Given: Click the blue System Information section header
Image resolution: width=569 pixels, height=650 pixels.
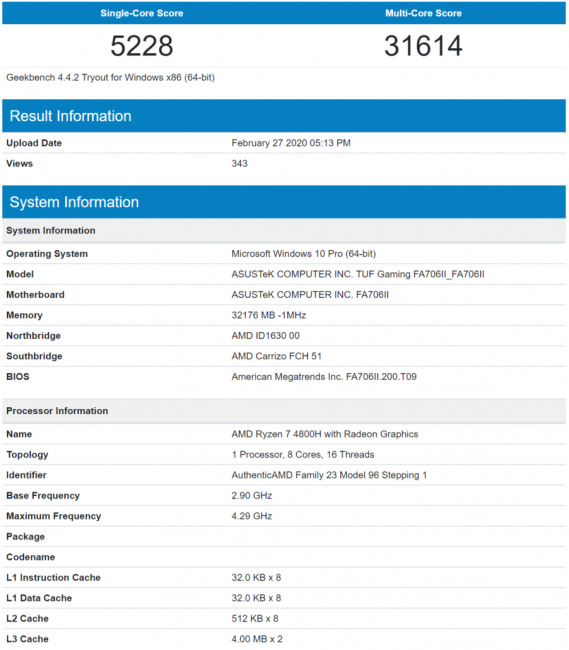Looking at the screenshot, I should 284,202.
